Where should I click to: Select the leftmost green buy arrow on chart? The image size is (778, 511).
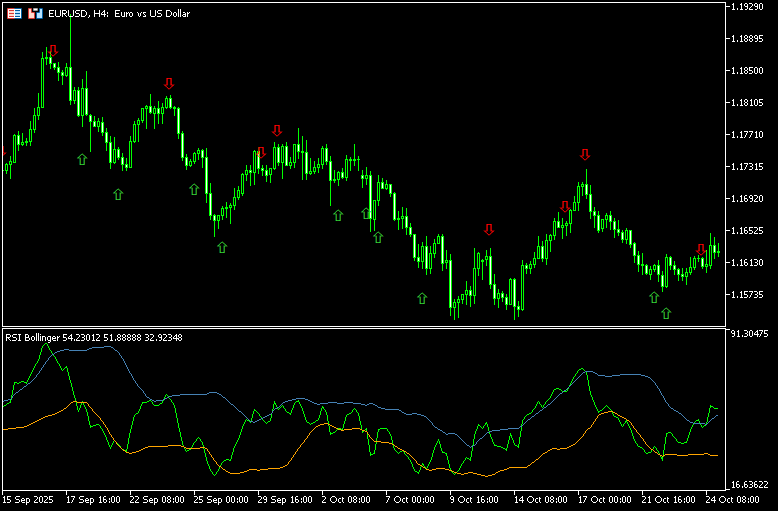pyautogui.click(x=83, y=158)
